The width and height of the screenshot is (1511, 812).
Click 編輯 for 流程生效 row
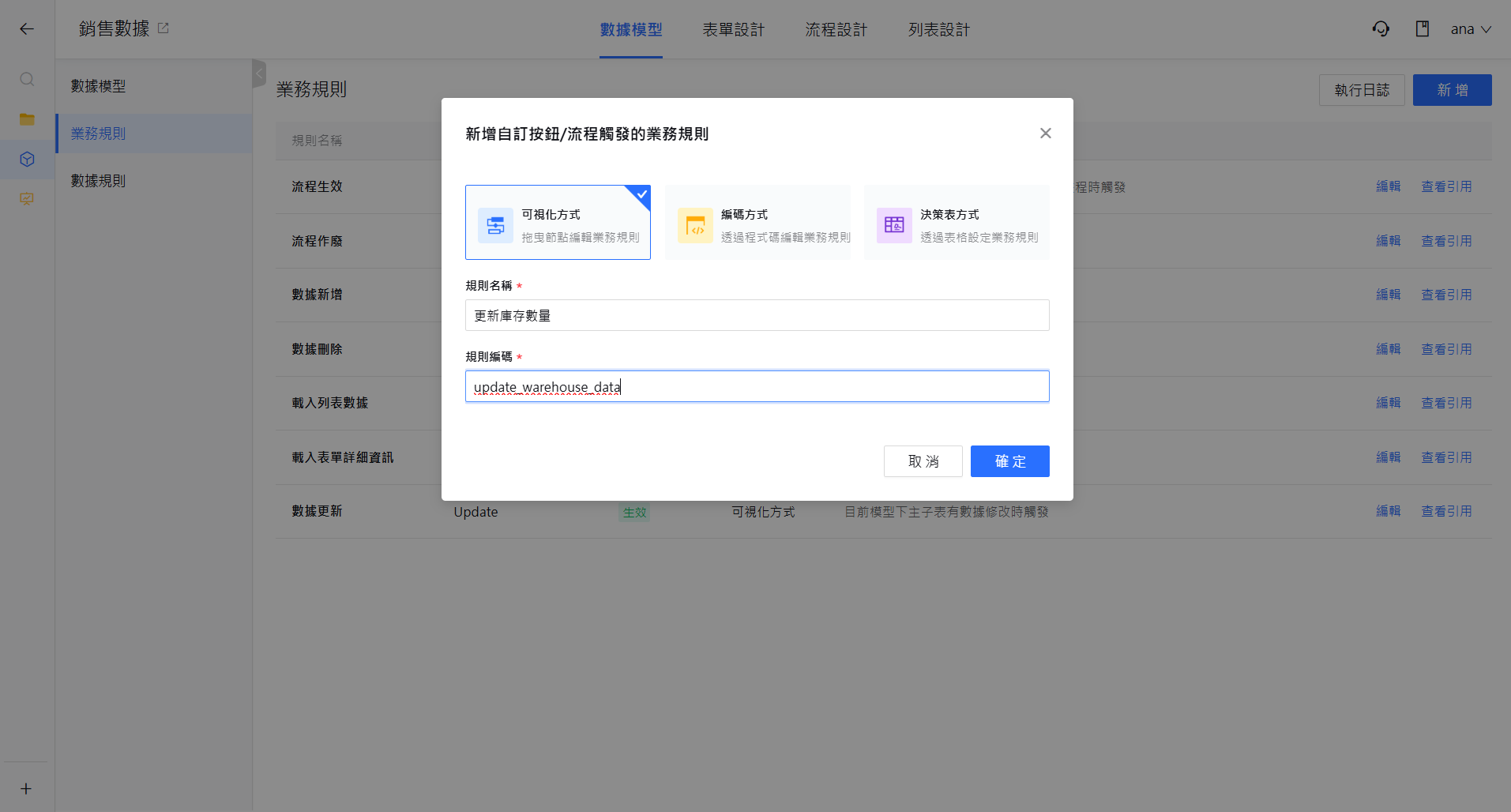click(1388, 186)
